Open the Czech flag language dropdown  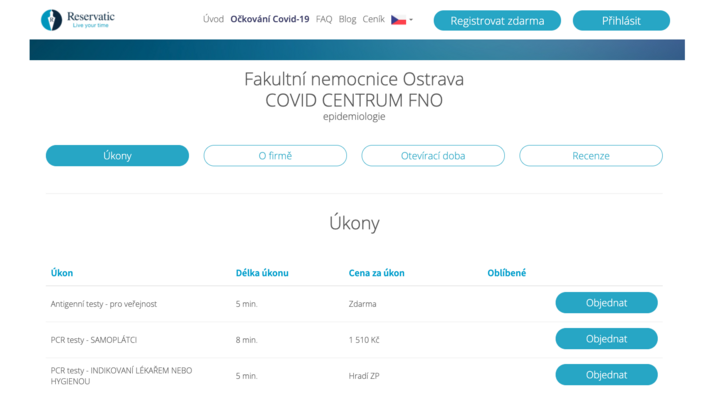pos(401,20)
